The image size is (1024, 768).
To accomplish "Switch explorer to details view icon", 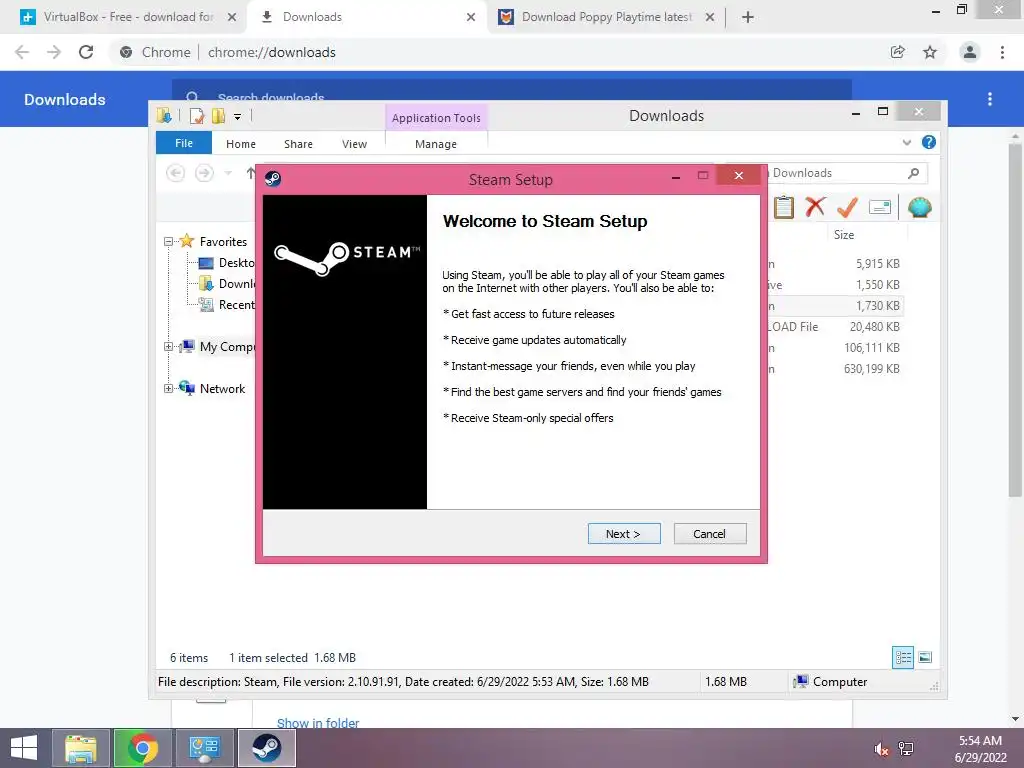I will click(x=903, y=657).
